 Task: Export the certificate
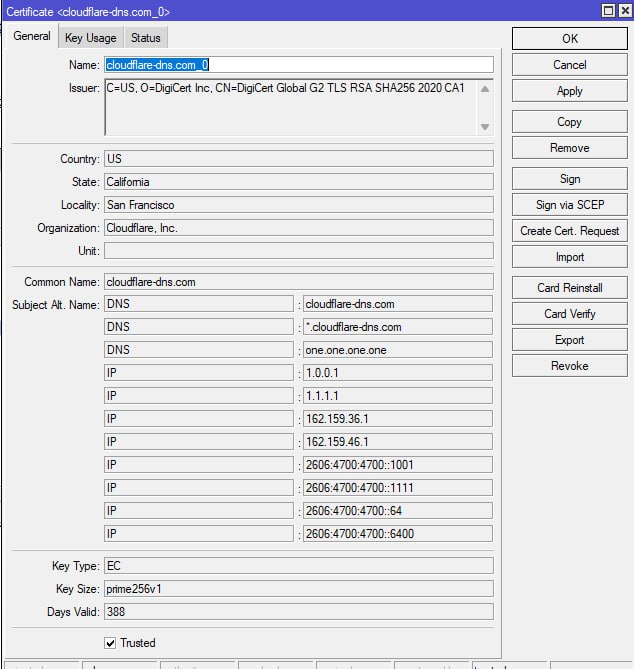point(570,340)
